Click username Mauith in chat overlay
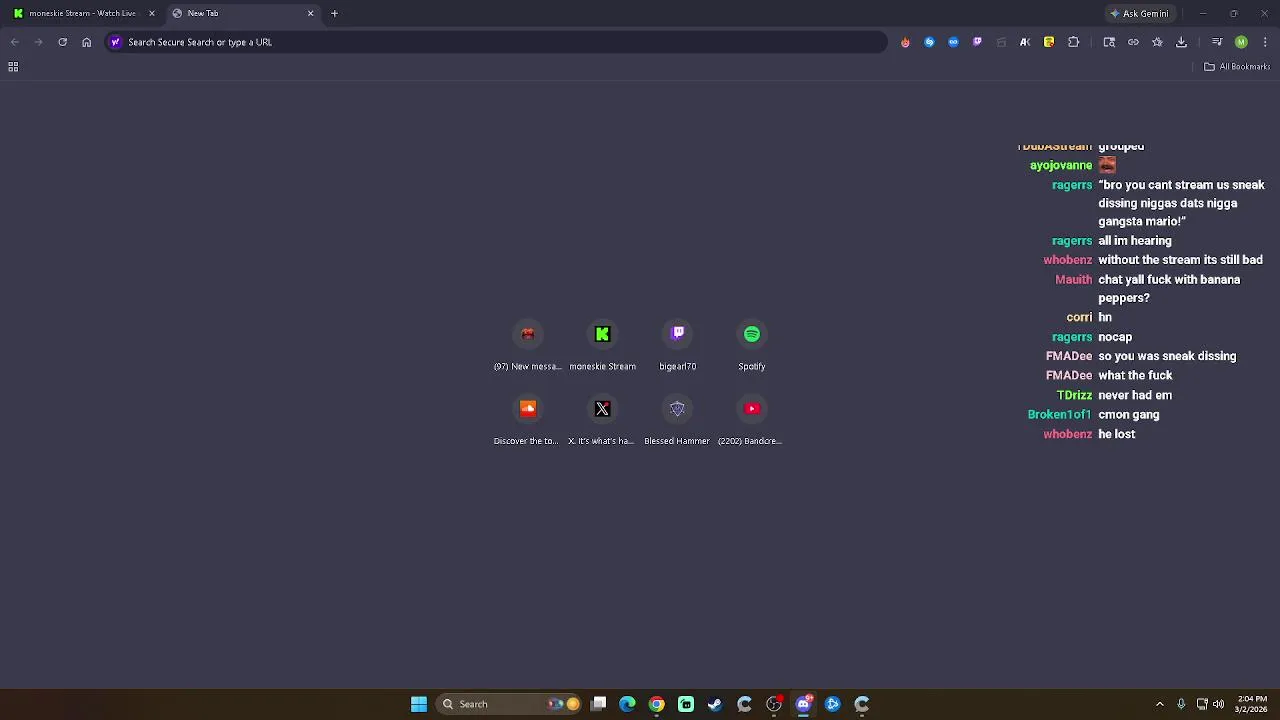 [1073, 279]
